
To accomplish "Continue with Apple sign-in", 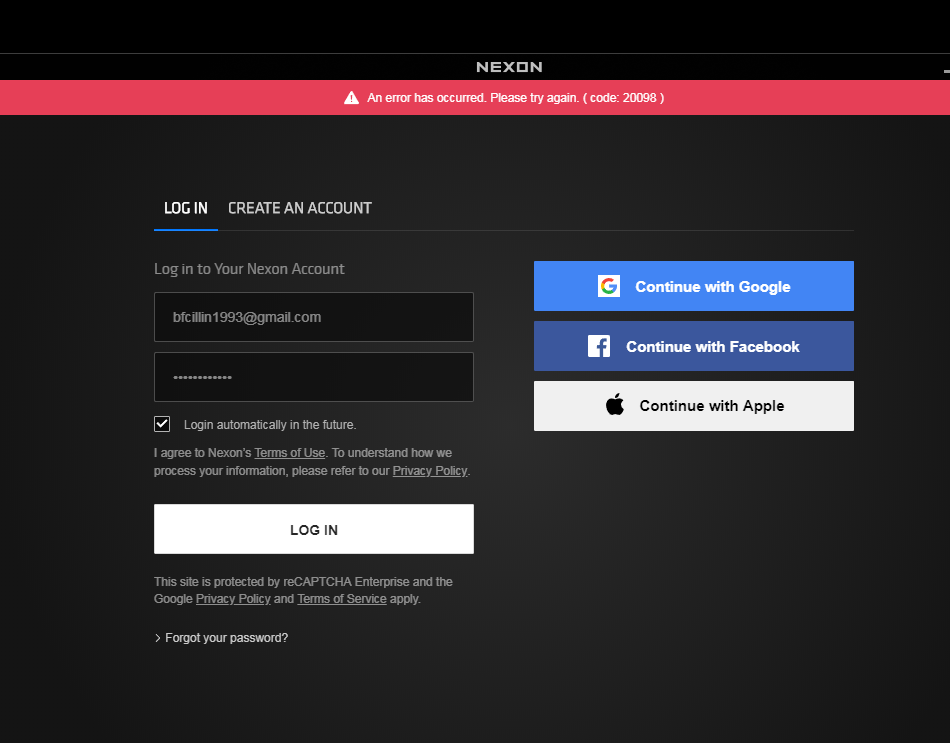I will (694, 406).
